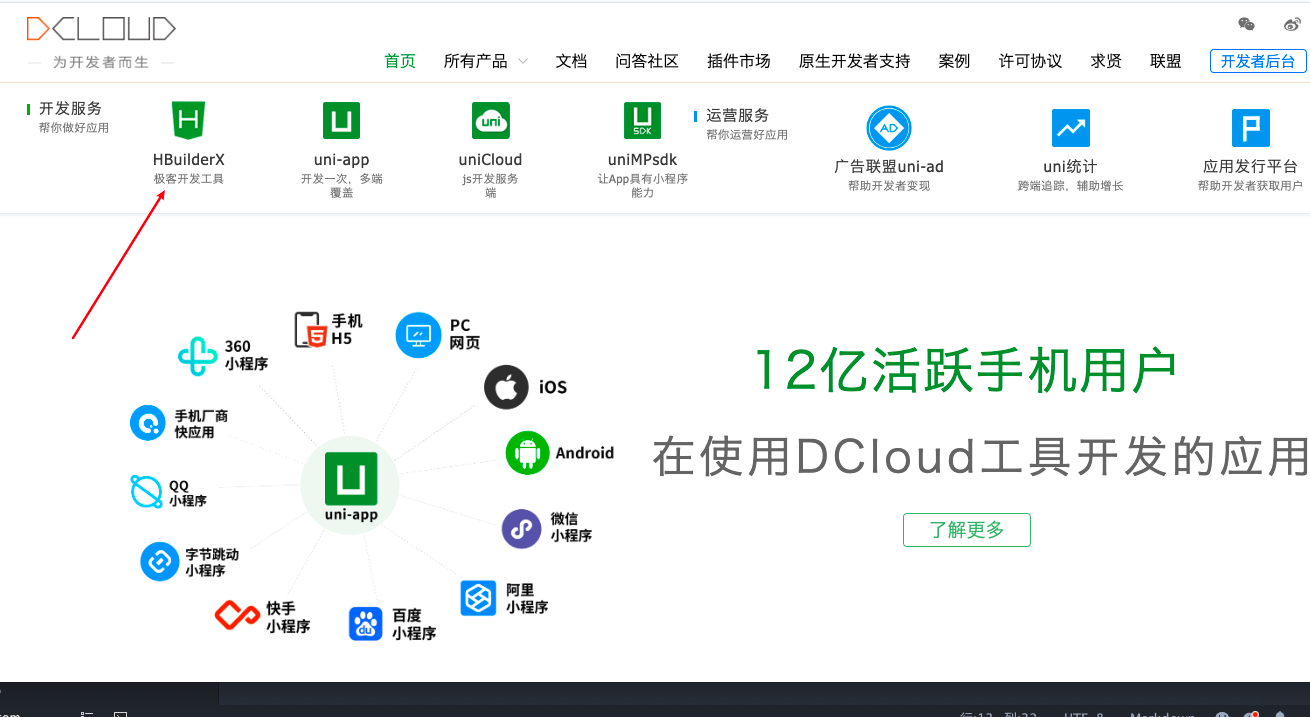Screen dimensions: 1310x717
Task: Click the 12亿活跃手机用户 headline
Action: pos(966,370)
